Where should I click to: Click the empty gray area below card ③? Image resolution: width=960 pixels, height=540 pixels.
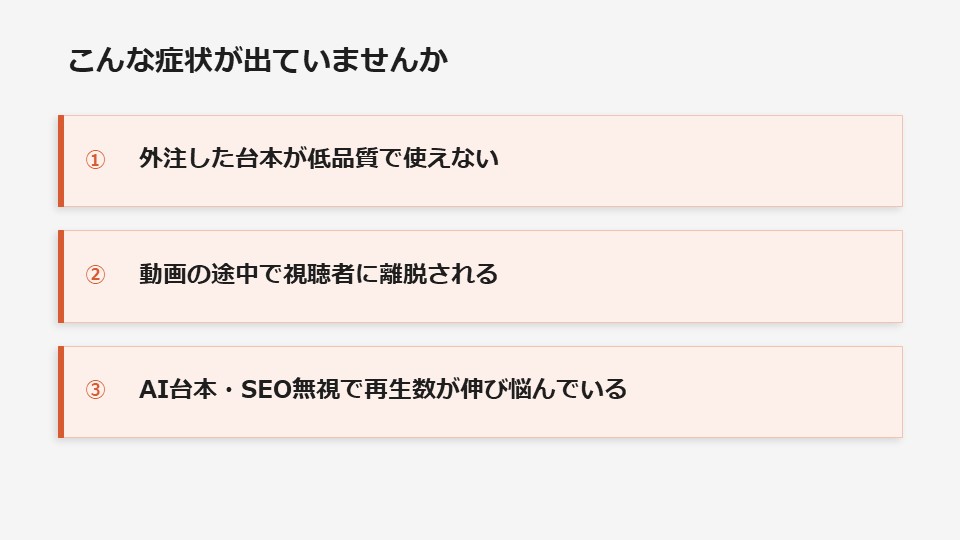tap(480, 490)
